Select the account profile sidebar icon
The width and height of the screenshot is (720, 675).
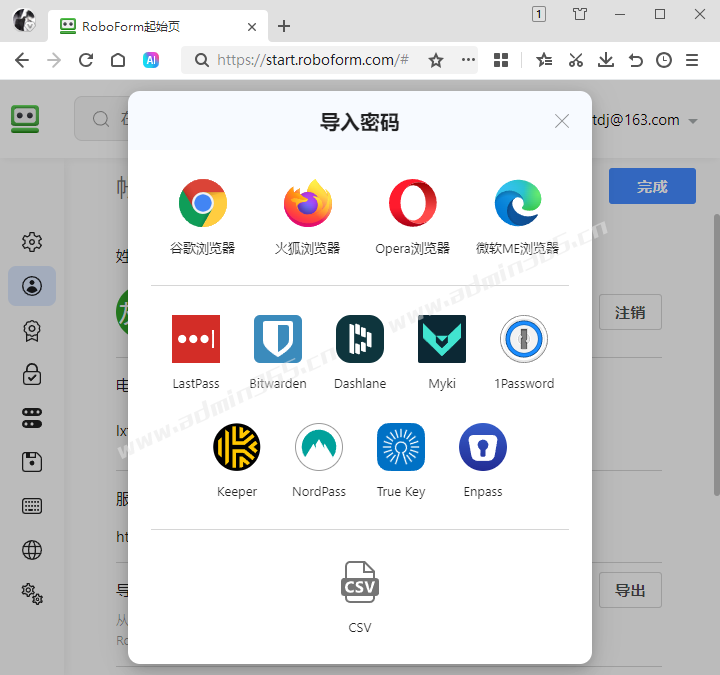tap(32, 286)
